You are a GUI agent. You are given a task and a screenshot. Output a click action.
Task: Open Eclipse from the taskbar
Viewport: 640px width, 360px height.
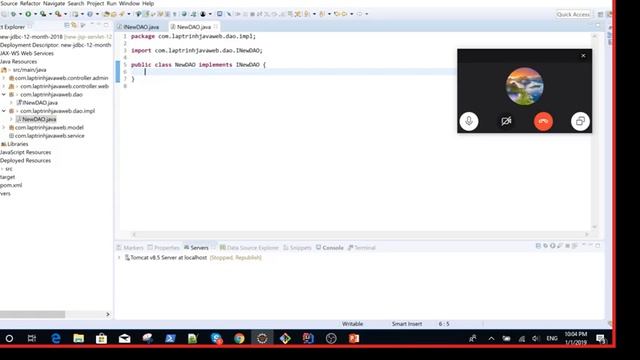coord(262,338)
